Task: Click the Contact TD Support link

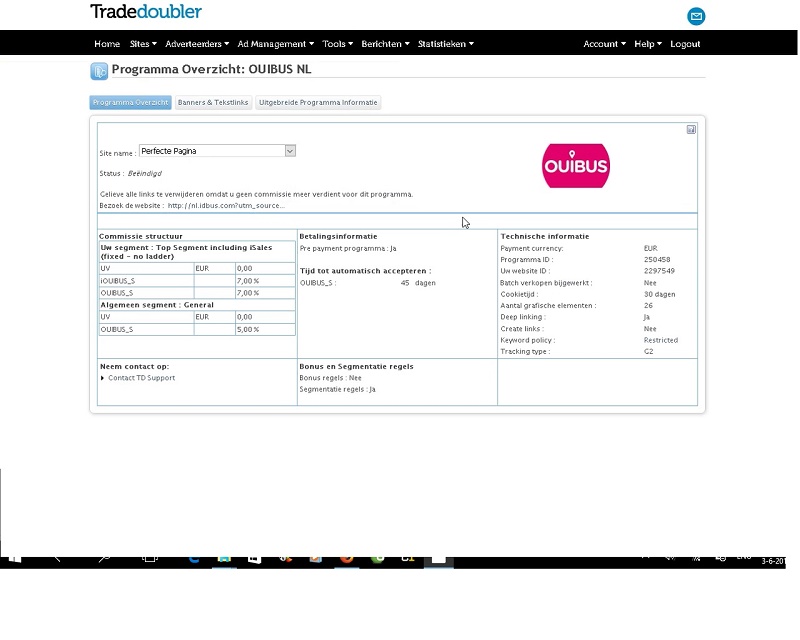Action: pyautogui.click(x=141, y=378)
